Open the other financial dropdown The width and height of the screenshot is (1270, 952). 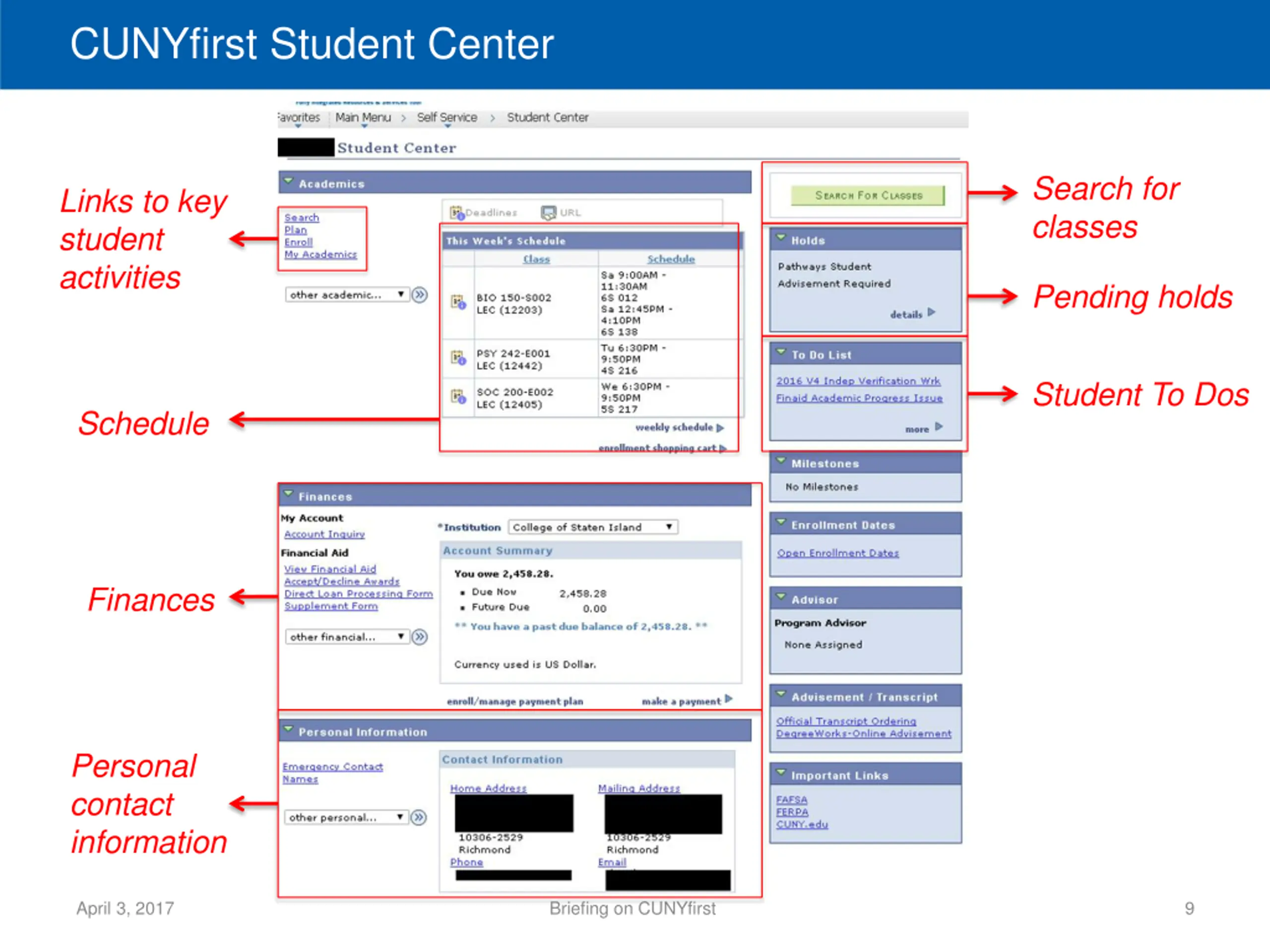[346, 637]
